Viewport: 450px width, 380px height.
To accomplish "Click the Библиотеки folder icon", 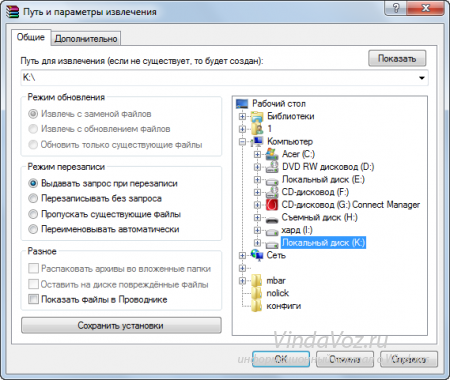I will (257, 116).
